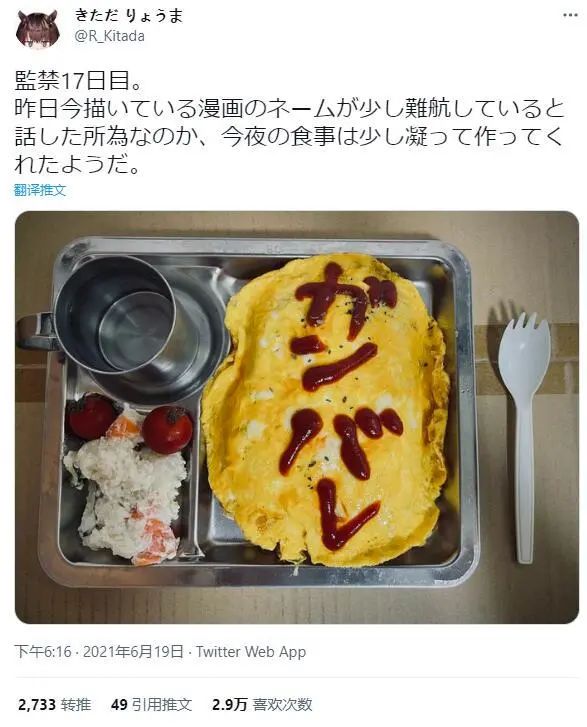Open the three-dot more options menu
587x727 pixels.
tap(570, 15)
